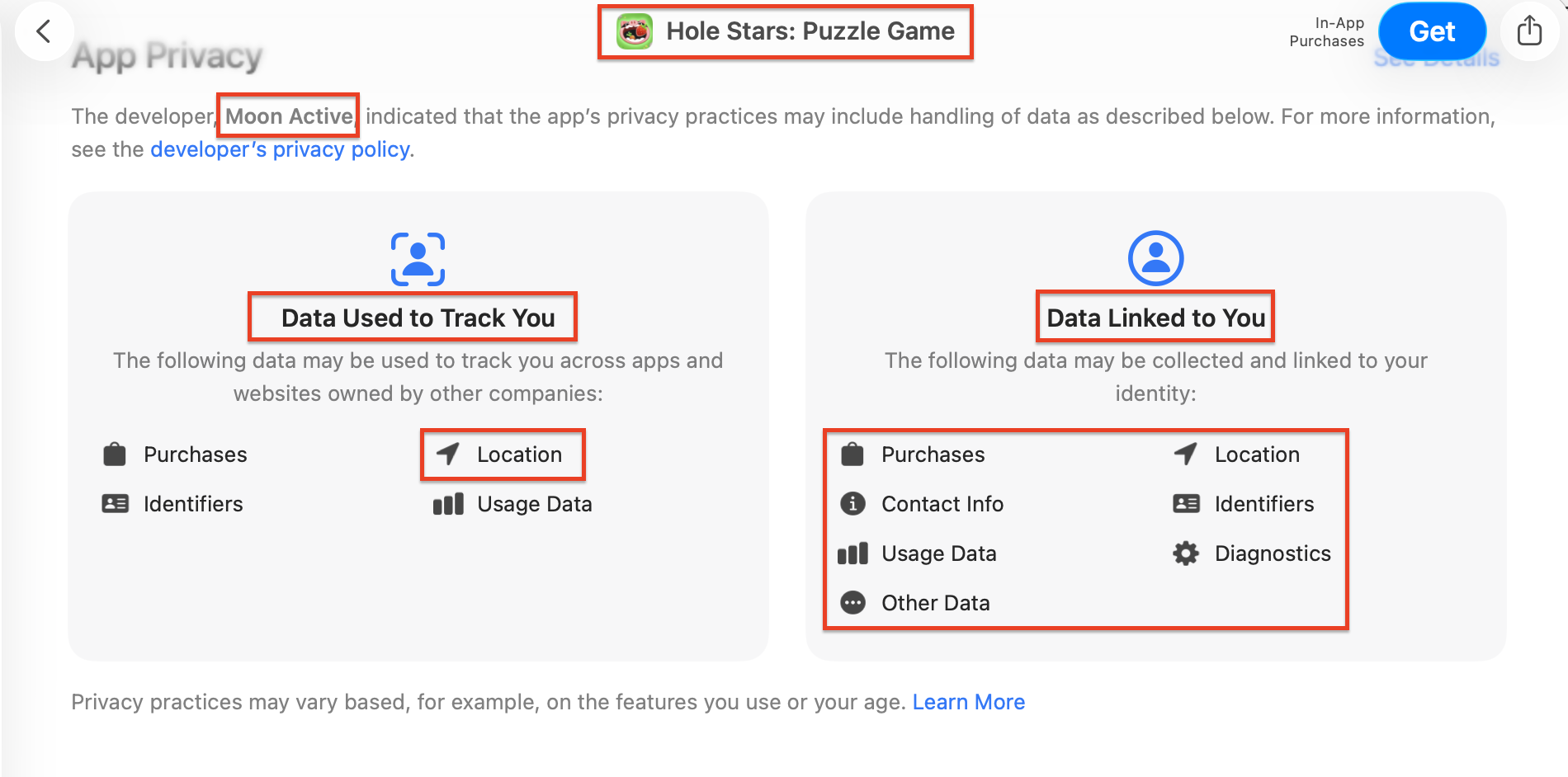Viewport: 1568px width, 777px height.
Task: Click the Data Linked to You profile icon
Action: pos(1155,258)
